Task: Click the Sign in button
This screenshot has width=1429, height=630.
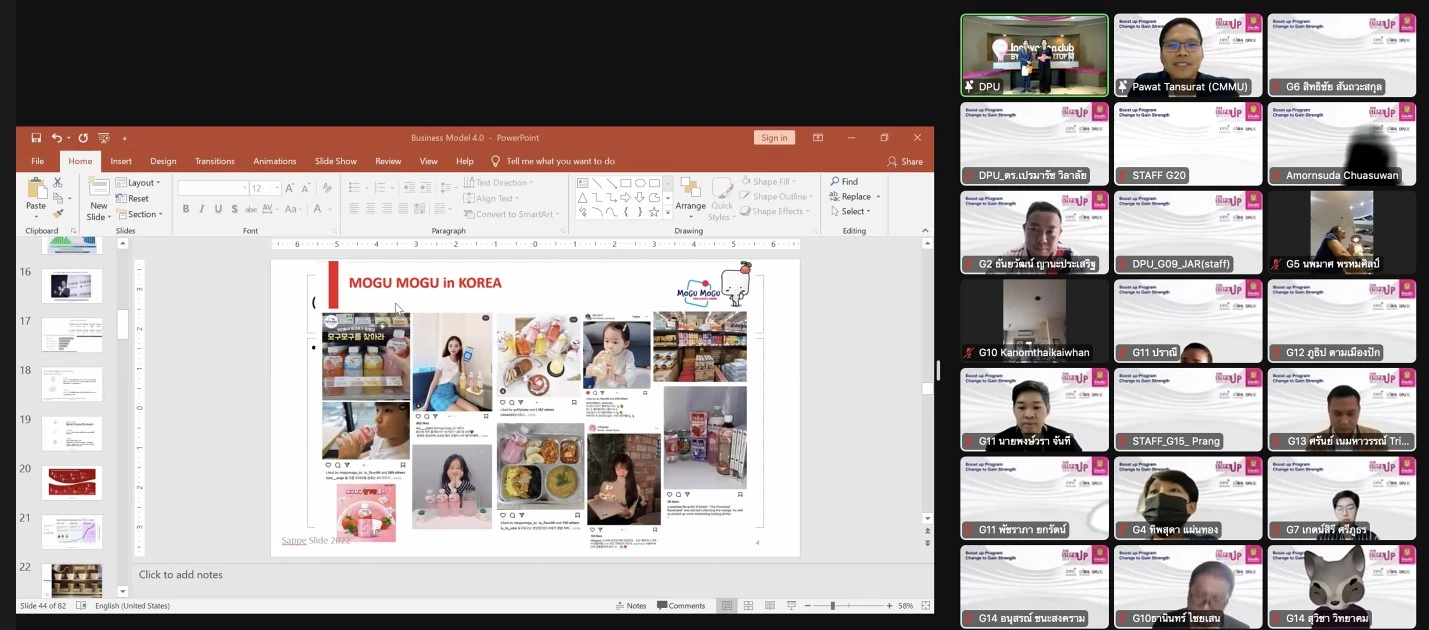Action: click(774, 138)
